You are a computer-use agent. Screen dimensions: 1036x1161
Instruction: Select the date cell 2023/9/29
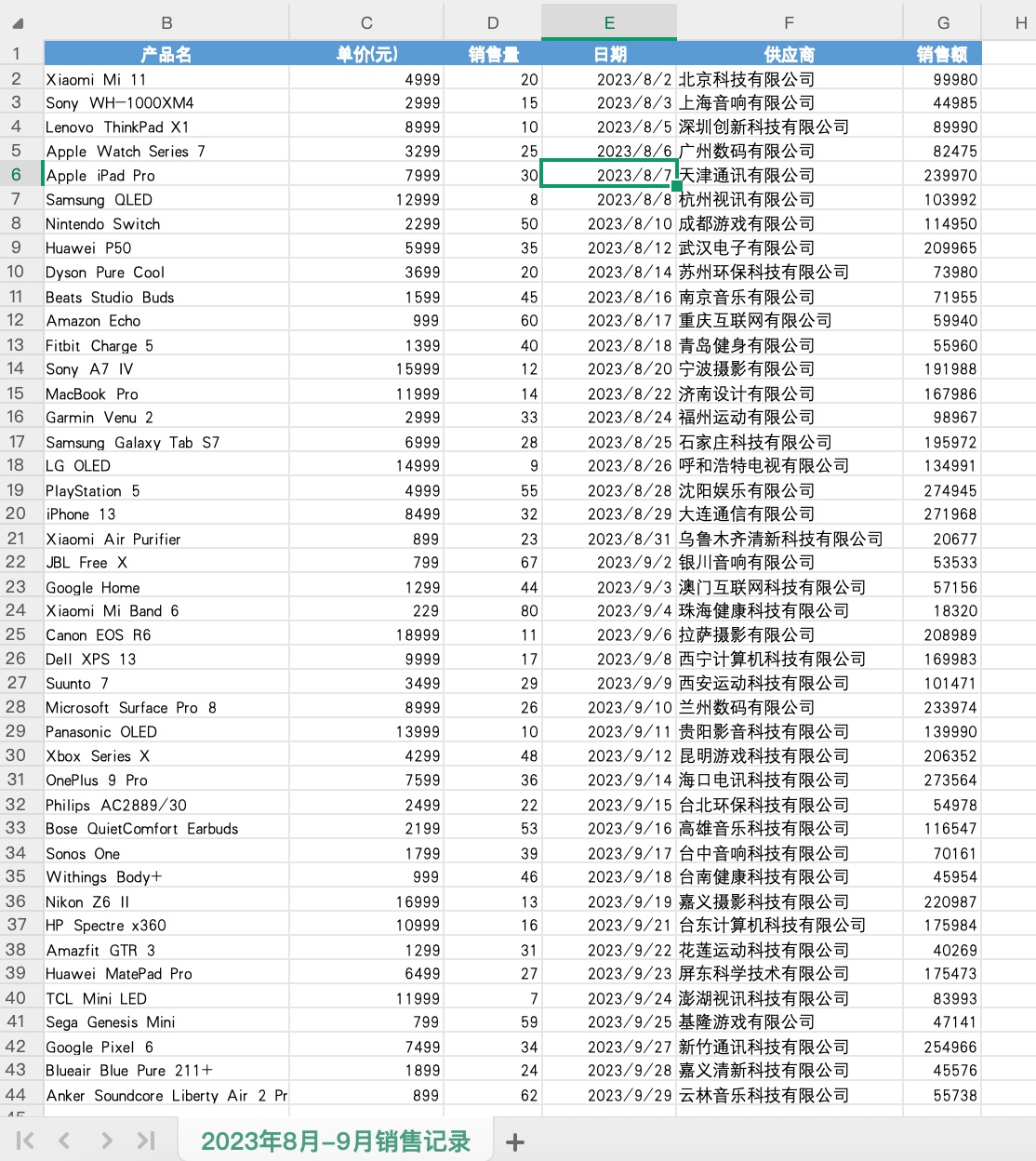click(x=609, y=1095)
